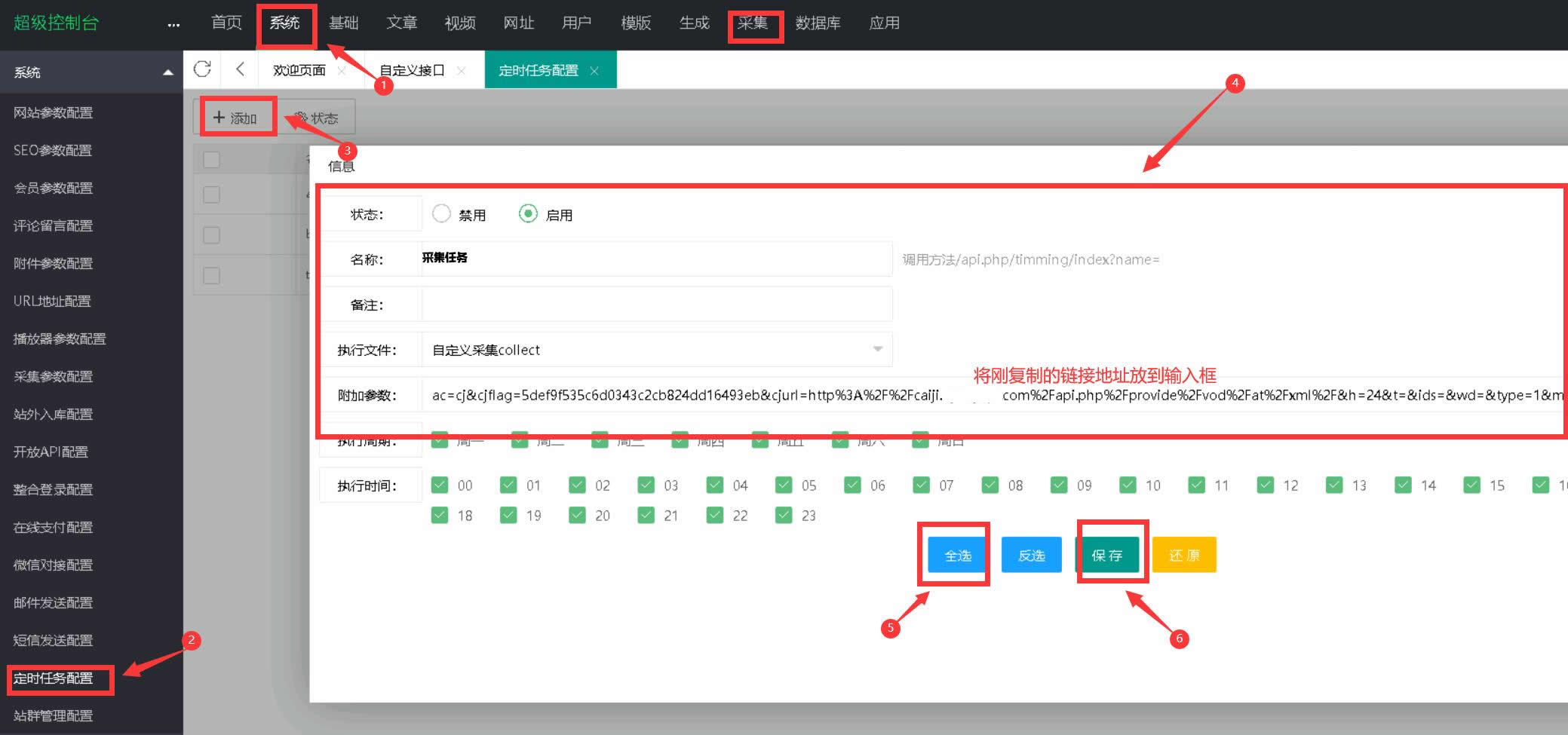Click the 备注 input field
The image size is (1568, 735).
pos(656,305)
